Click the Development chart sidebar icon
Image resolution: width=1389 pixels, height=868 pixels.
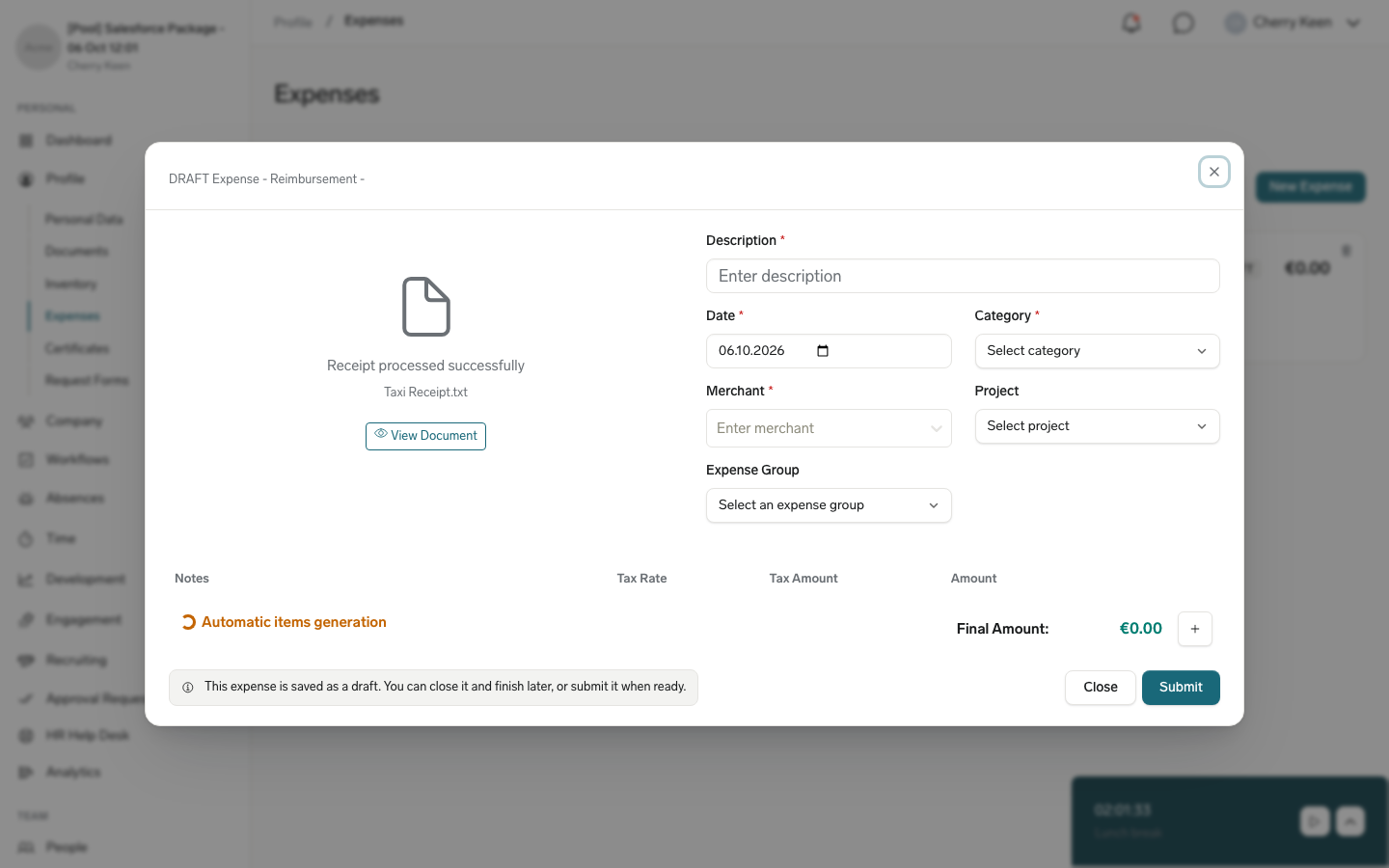coord(26,580)
